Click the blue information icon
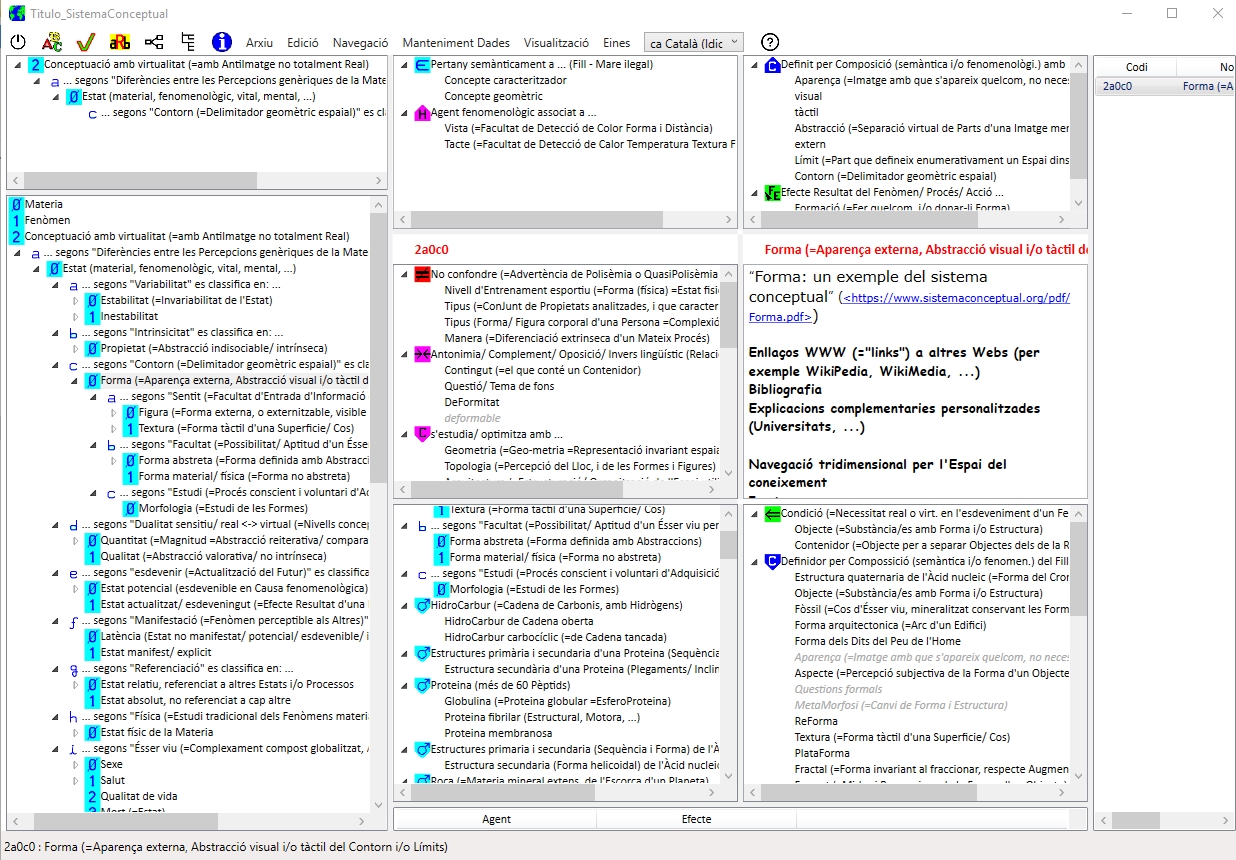This screenshot has width=1236, height=860. pos(222,42)
